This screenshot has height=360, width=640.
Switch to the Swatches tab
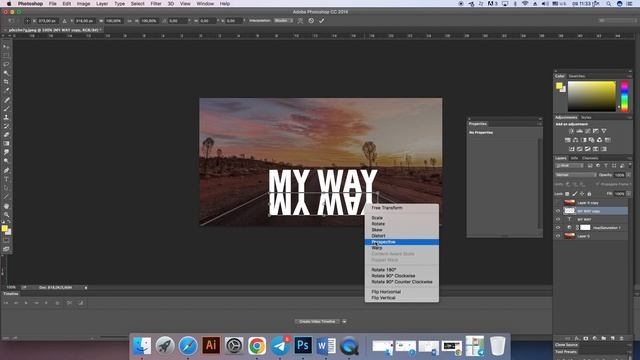(577, 76)
